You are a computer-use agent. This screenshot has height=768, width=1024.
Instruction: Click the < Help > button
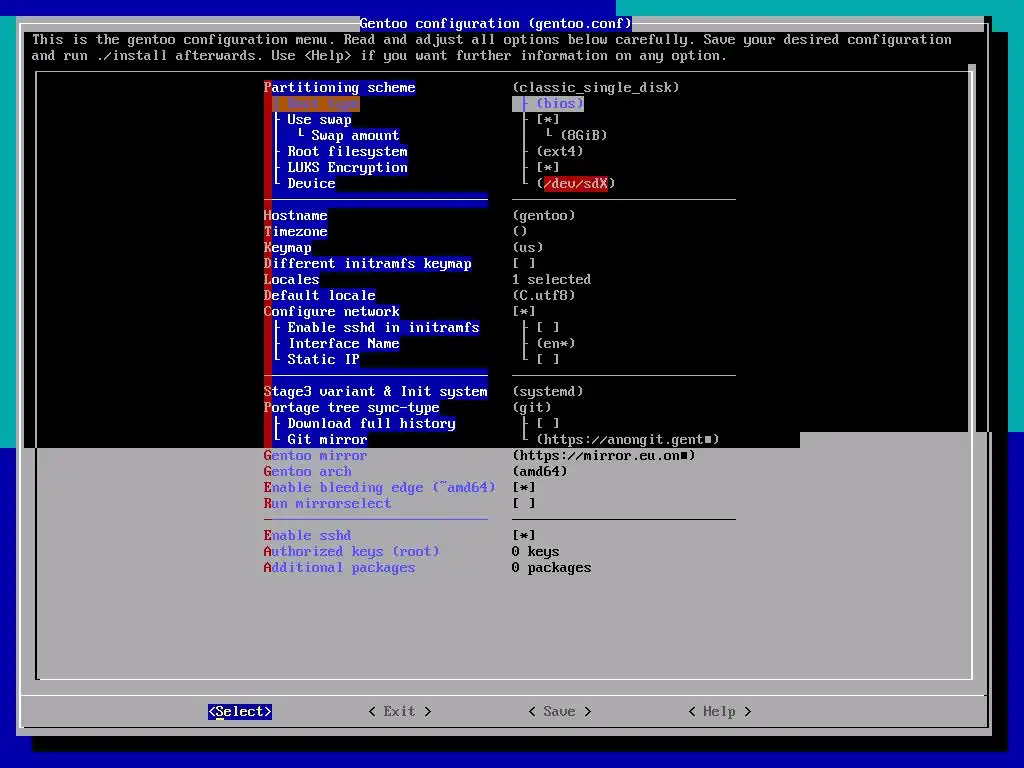tap(720, 711)
